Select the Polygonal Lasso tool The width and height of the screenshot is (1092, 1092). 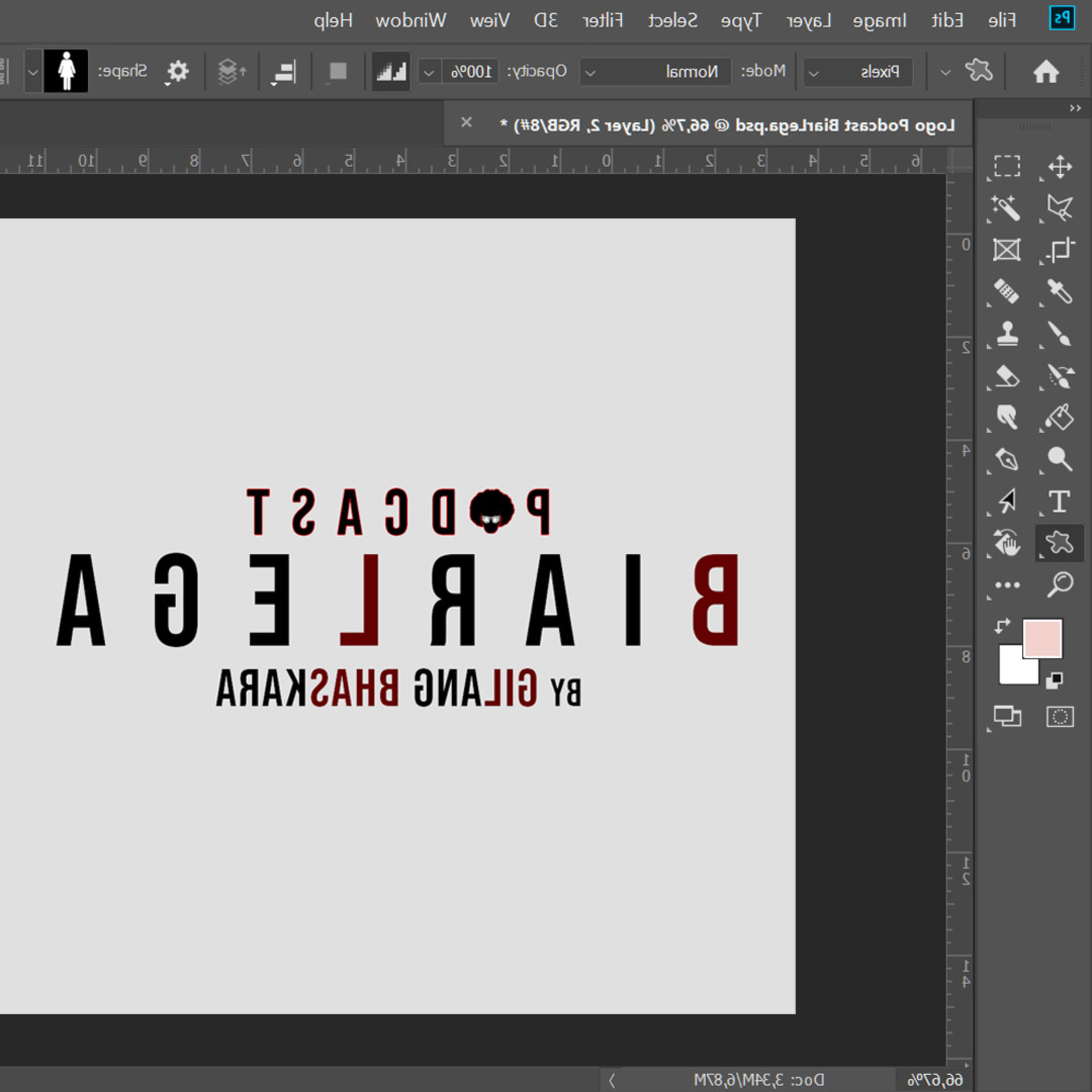(x=1060, y=208)
